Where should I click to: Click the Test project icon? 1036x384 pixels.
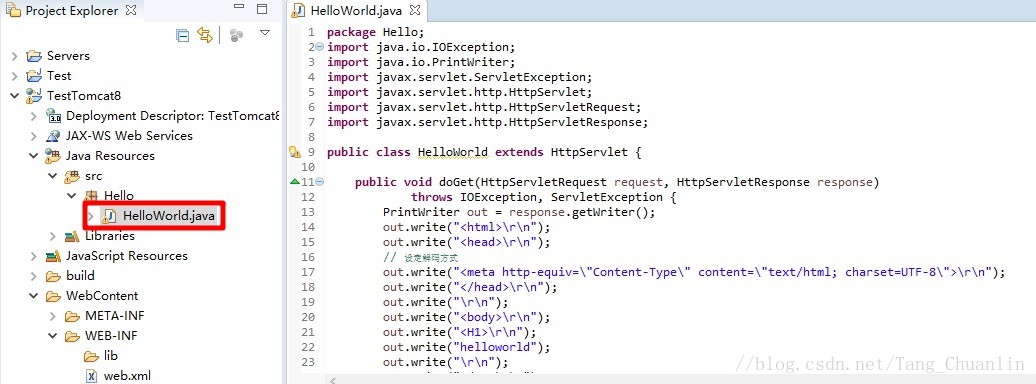pyautogui.click(x=34, y=76)
